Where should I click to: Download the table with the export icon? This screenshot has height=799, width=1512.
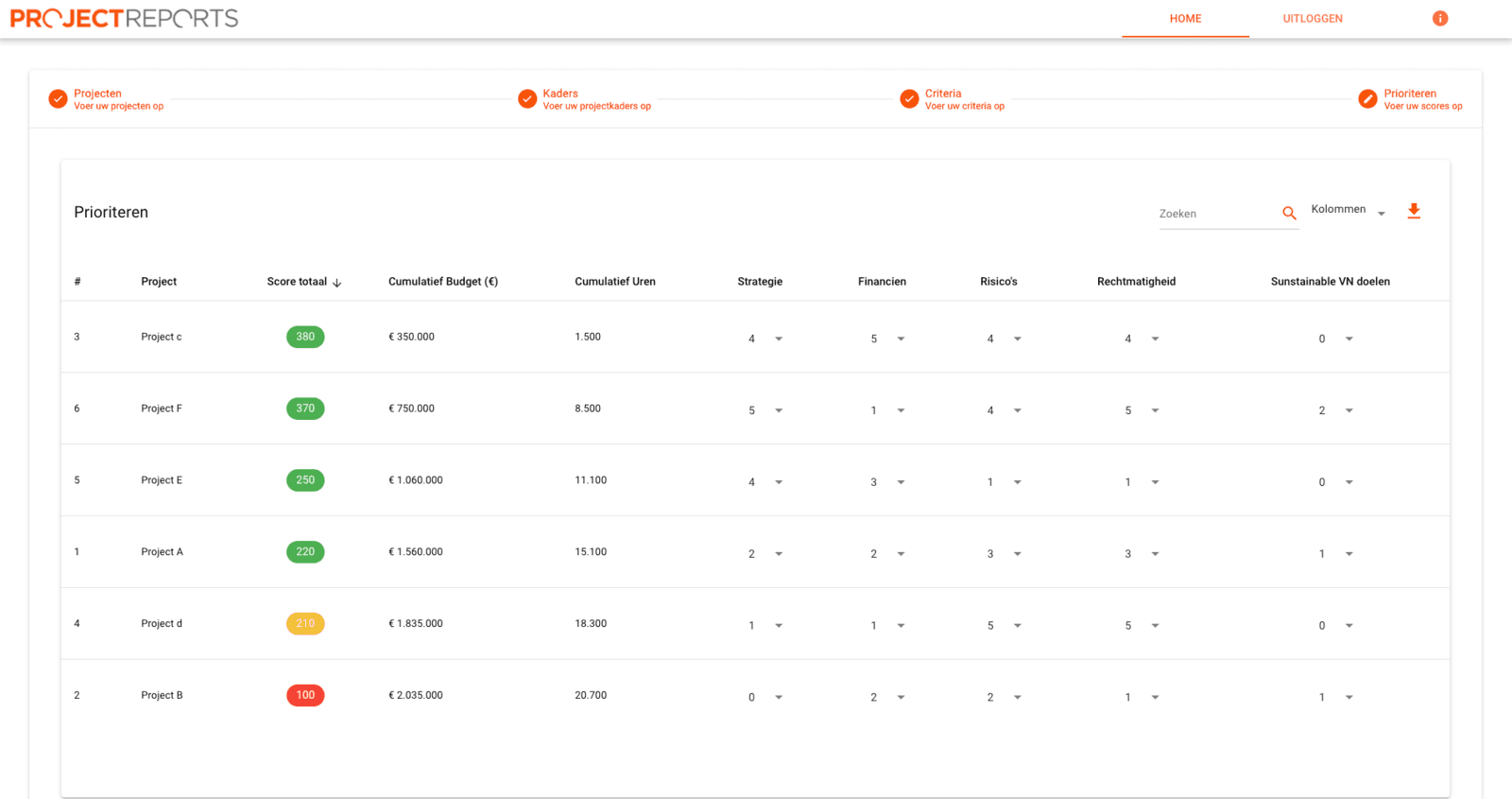click(x=1414, y=211)
